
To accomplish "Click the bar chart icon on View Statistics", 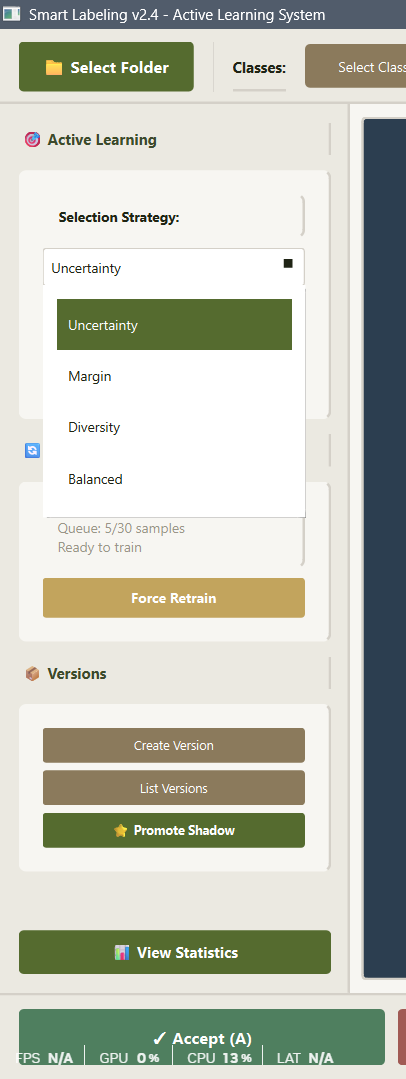I will (122, 952).
